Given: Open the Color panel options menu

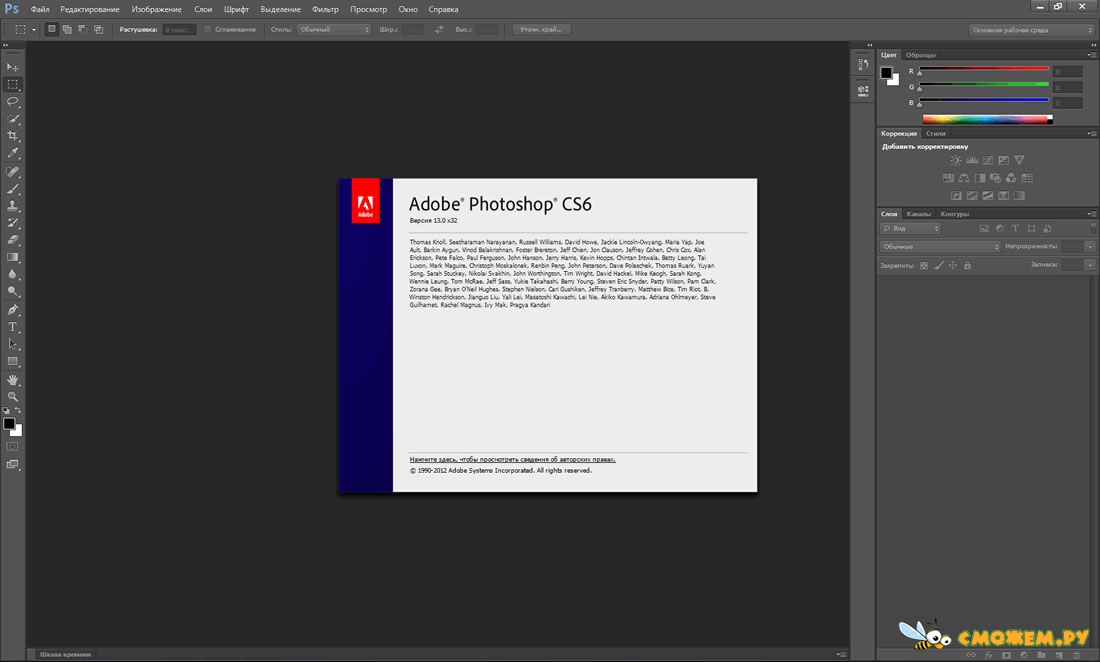Looking at the screenshot, I should pyautogui.click(x=1091, y=55).
